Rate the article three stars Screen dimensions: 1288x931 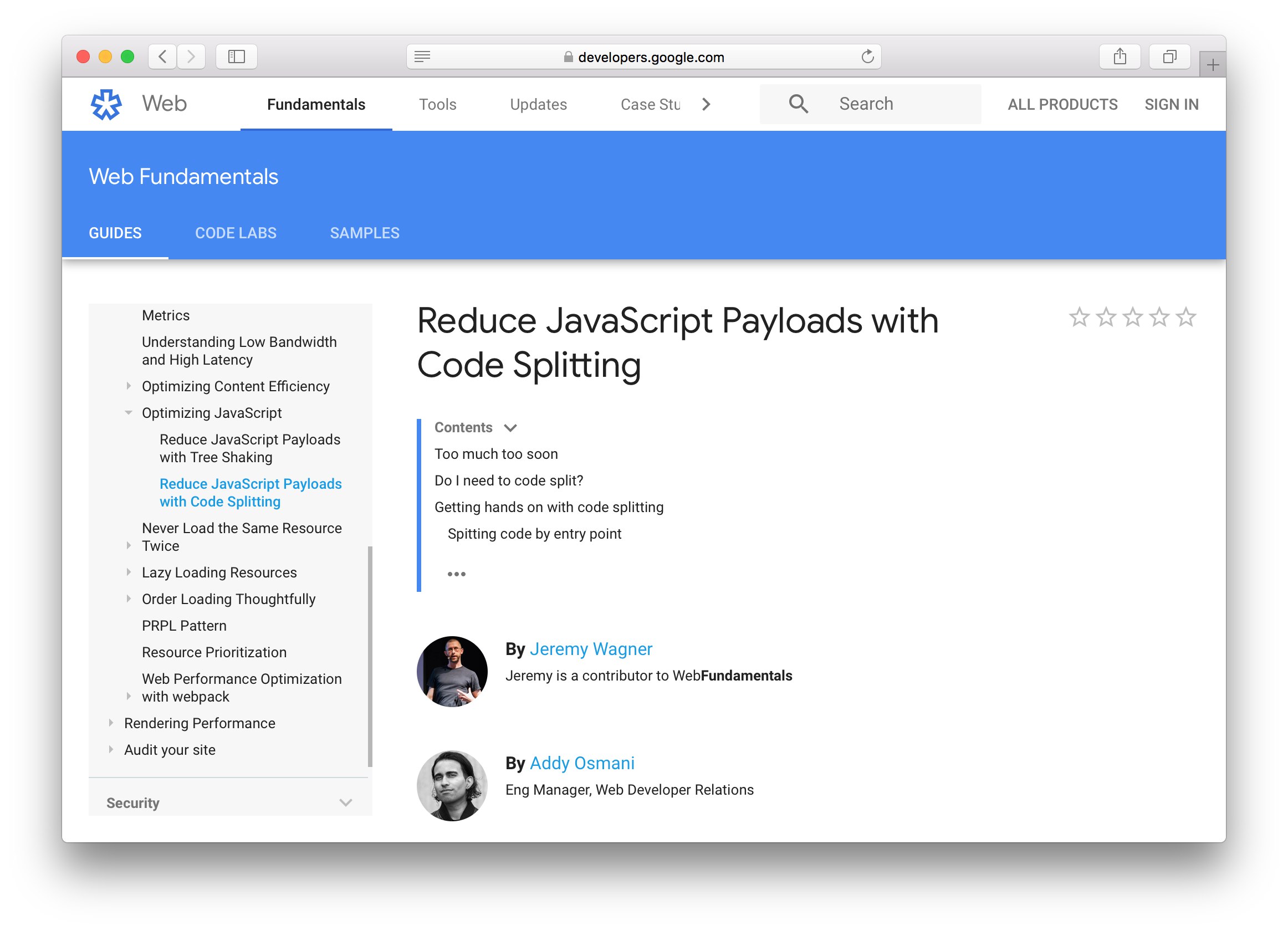(1132, 318)
